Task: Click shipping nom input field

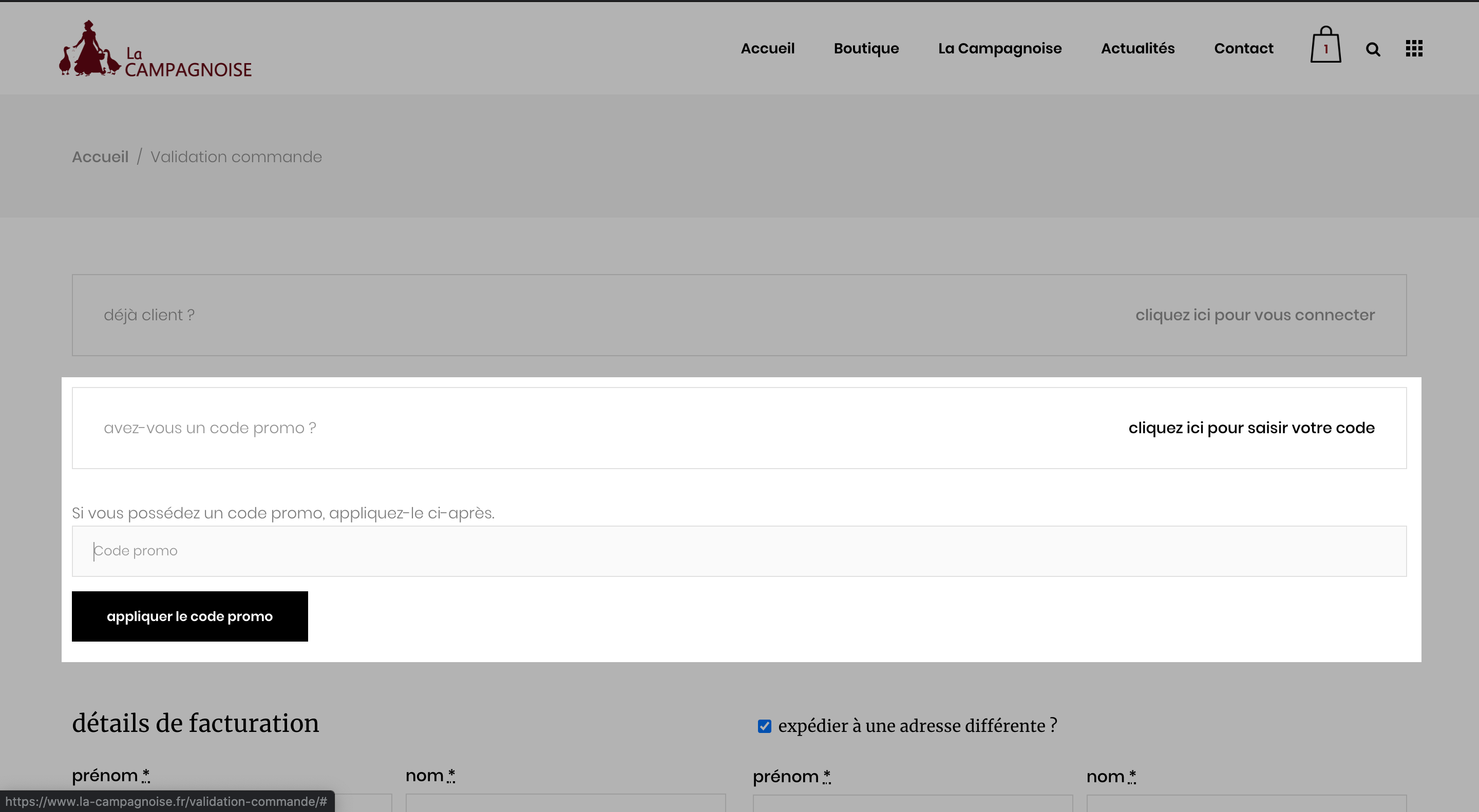Action: point(1246,803)
